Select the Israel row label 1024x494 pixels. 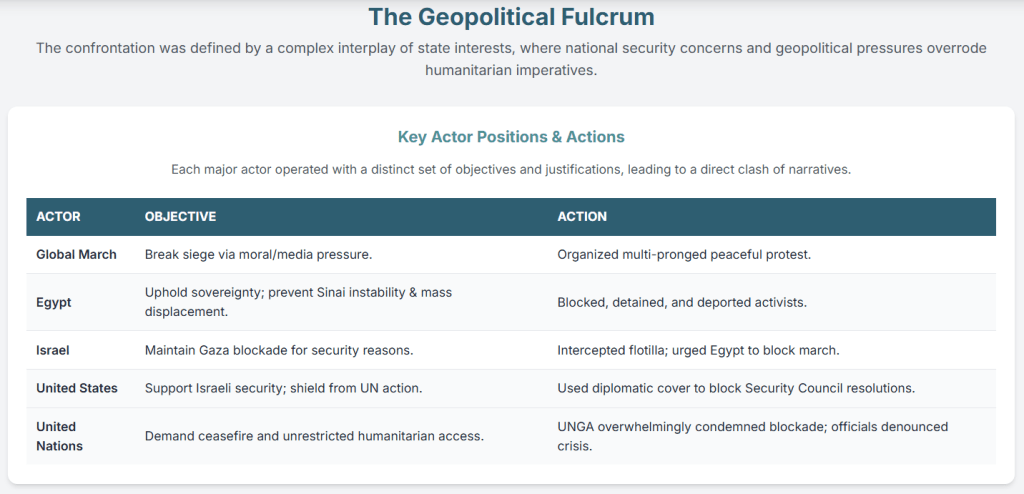(53, 350)
